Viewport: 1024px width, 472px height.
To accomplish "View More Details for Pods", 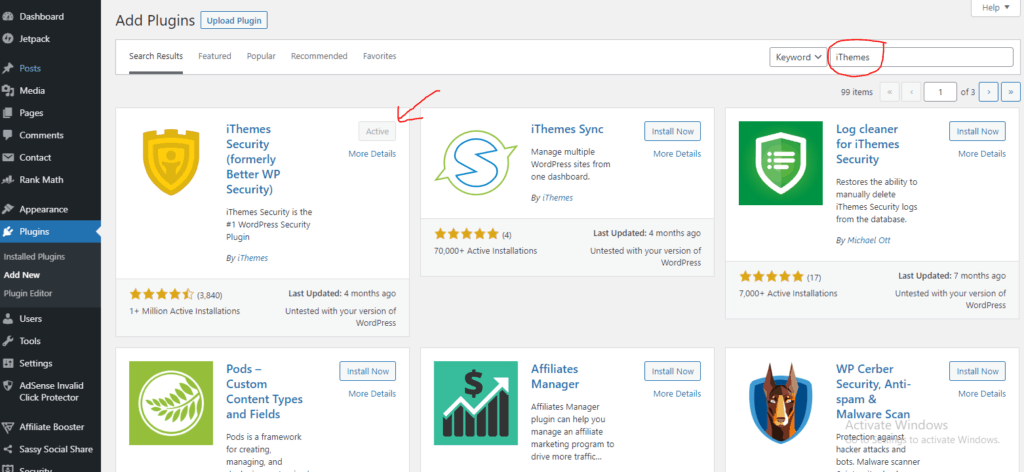I will [x=372, y=394].
